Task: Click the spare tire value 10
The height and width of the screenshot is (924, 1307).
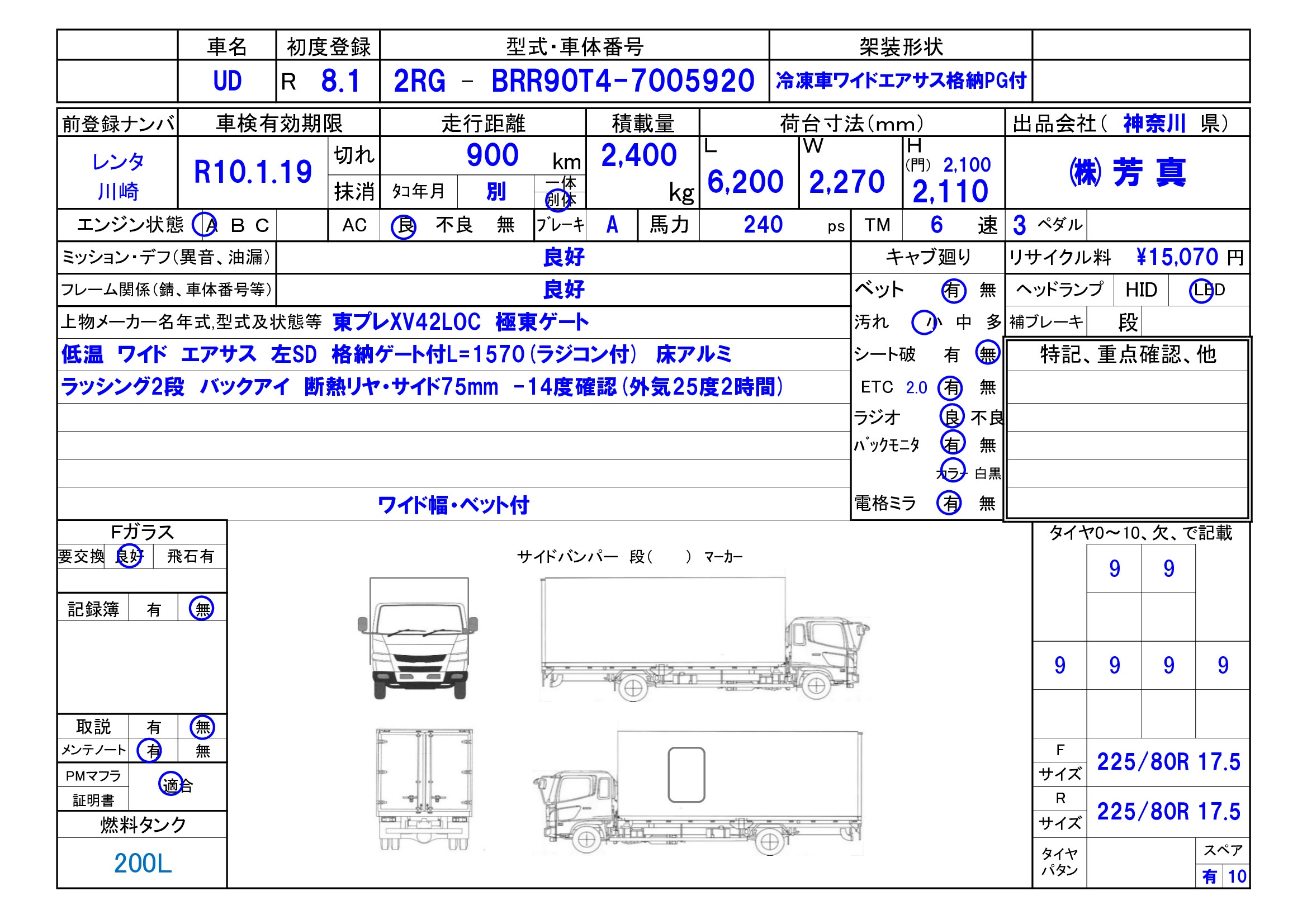Action: (x=1237, y=876)
